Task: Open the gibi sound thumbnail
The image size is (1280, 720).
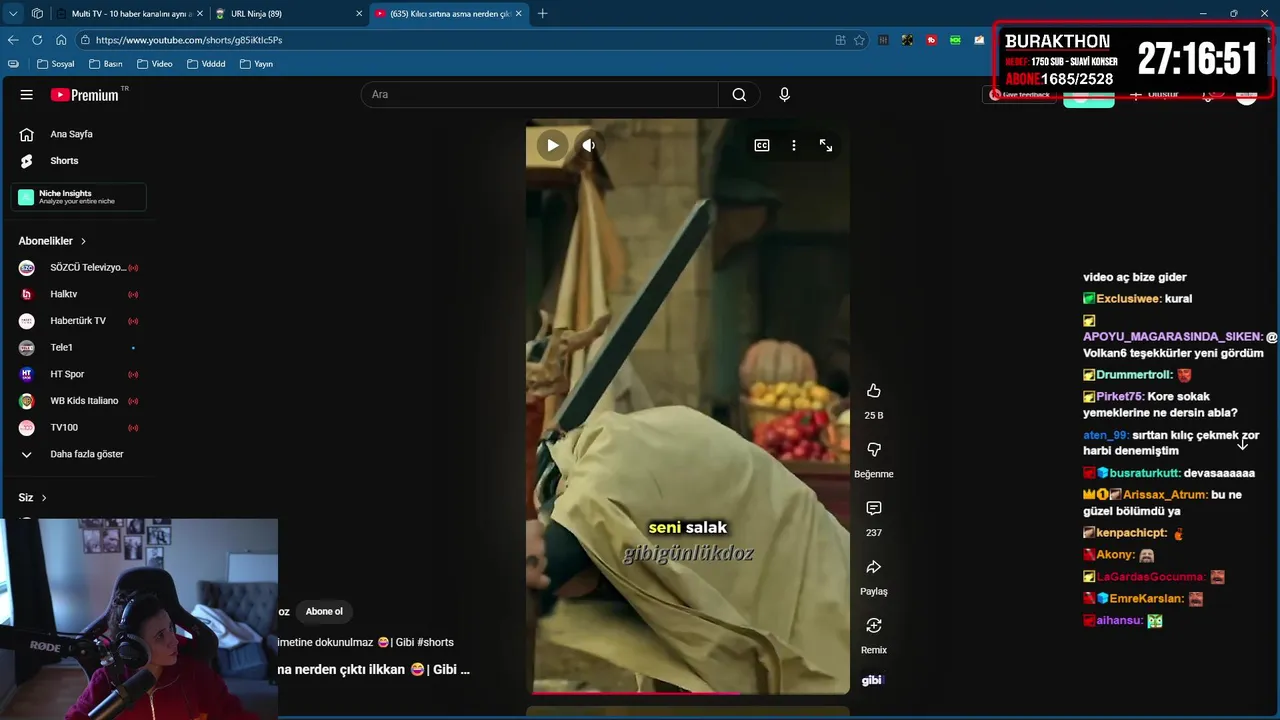Action: coord(874,680)
